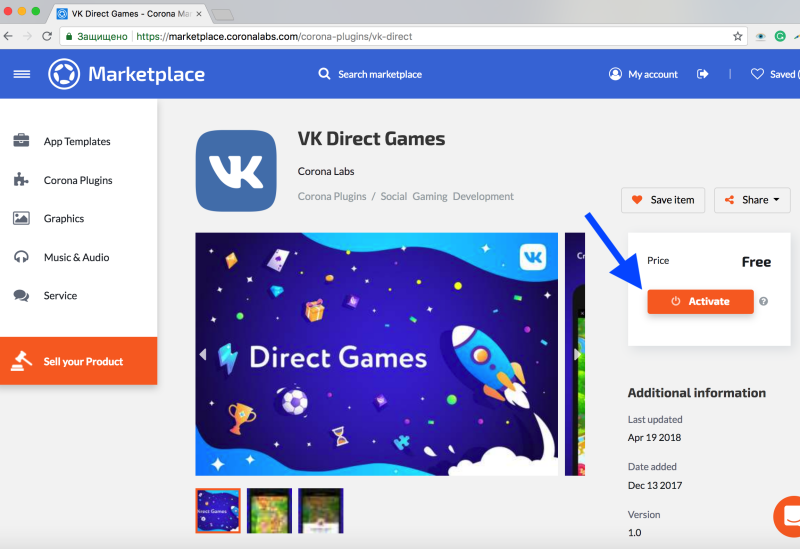The width and height of the screenshot is (800, 549).
Task: Open the Corona Labs publisher link
Action: point(326,171)
